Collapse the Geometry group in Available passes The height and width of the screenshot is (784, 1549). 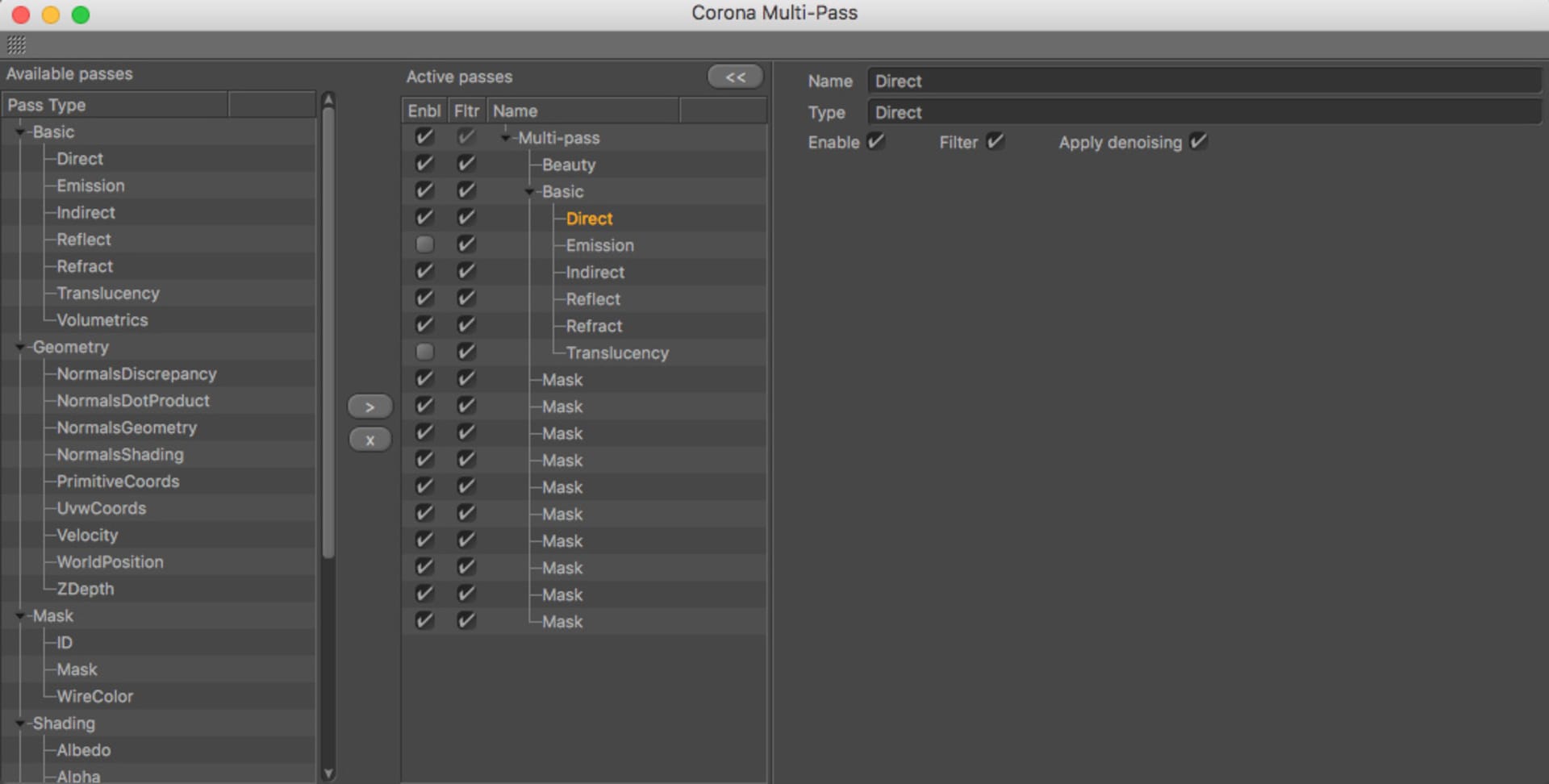20,348
